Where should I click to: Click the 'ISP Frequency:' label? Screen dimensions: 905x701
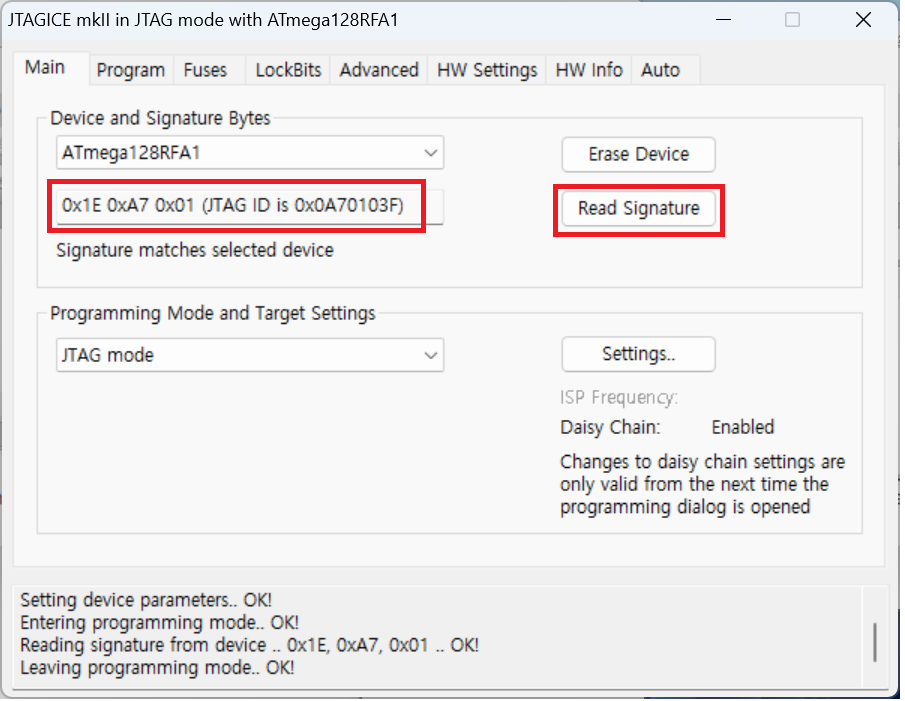[619, 398]
